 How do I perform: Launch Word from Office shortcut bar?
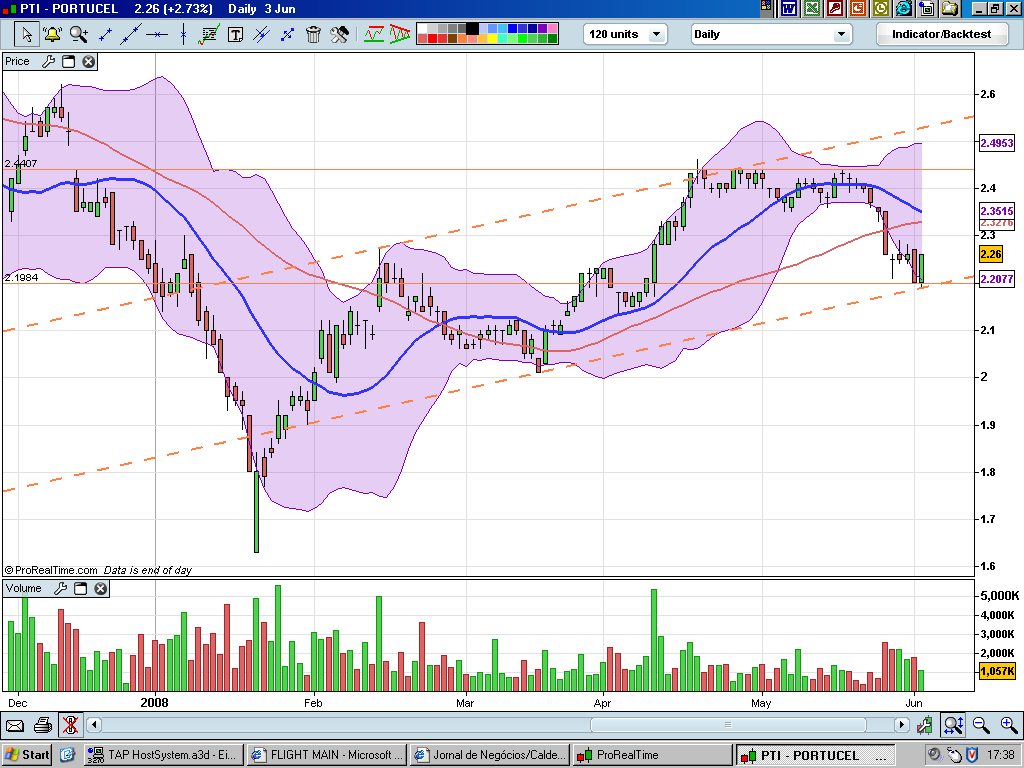point(789,8)
